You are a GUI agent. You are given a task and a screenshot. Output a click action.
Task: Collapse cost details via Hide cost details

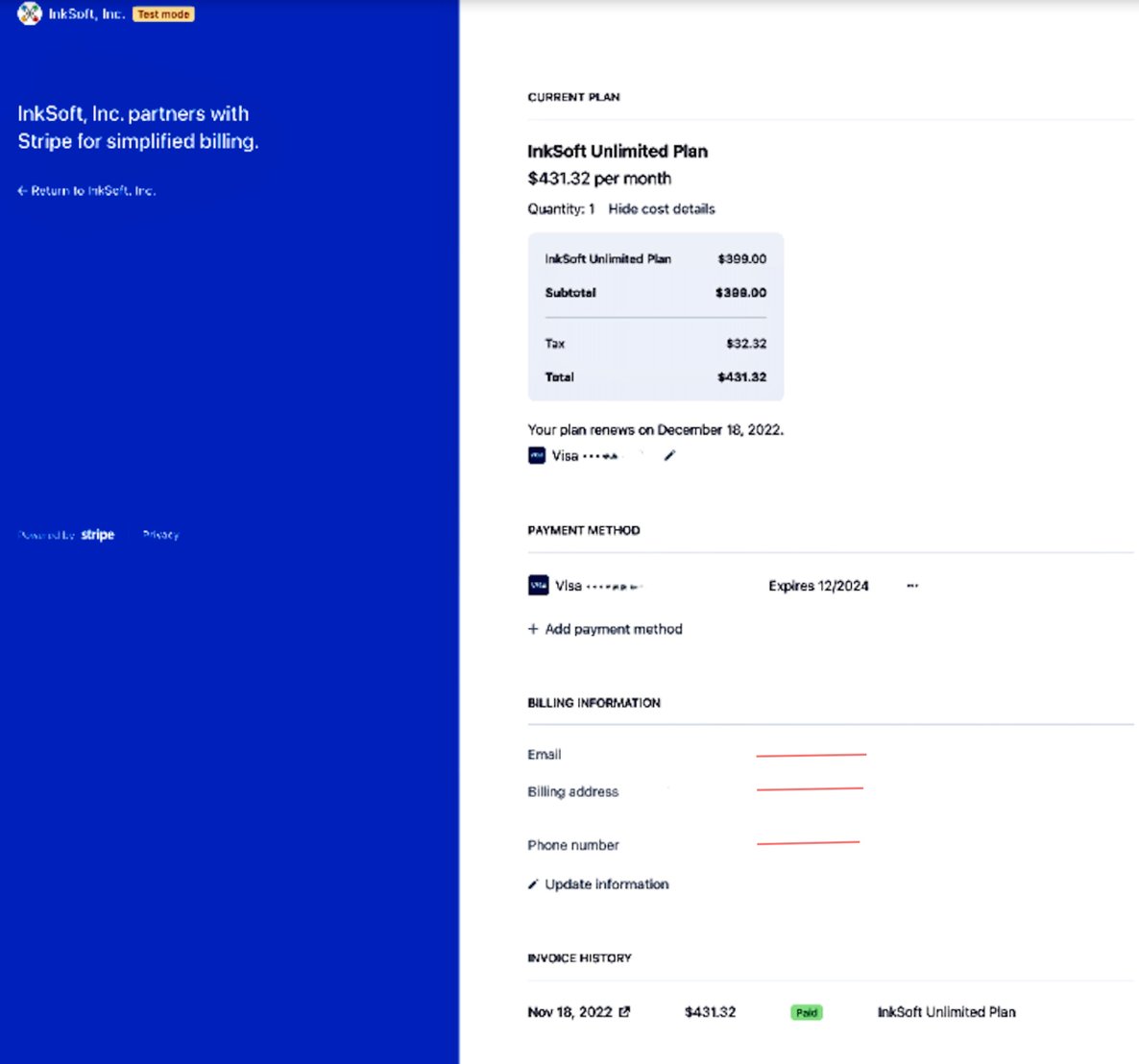point(662,208)
